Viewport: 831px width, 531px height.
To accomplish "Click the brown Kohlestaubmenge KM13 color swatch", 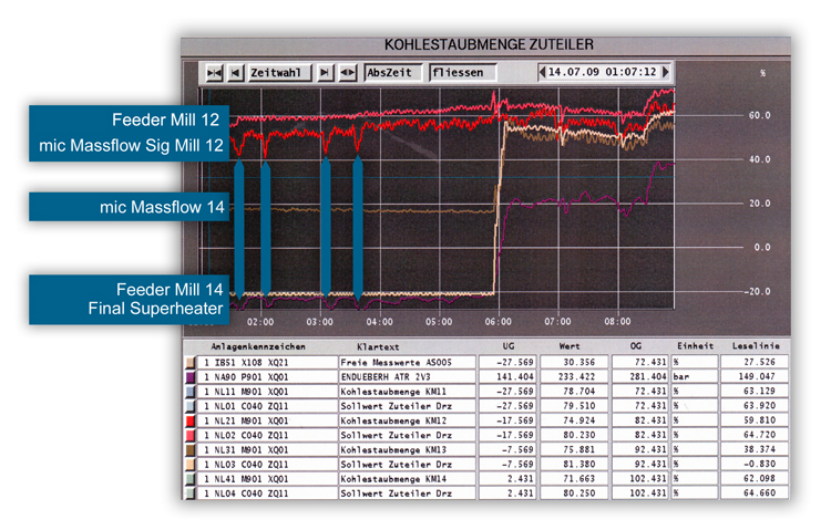I will [x=190, y=451].
